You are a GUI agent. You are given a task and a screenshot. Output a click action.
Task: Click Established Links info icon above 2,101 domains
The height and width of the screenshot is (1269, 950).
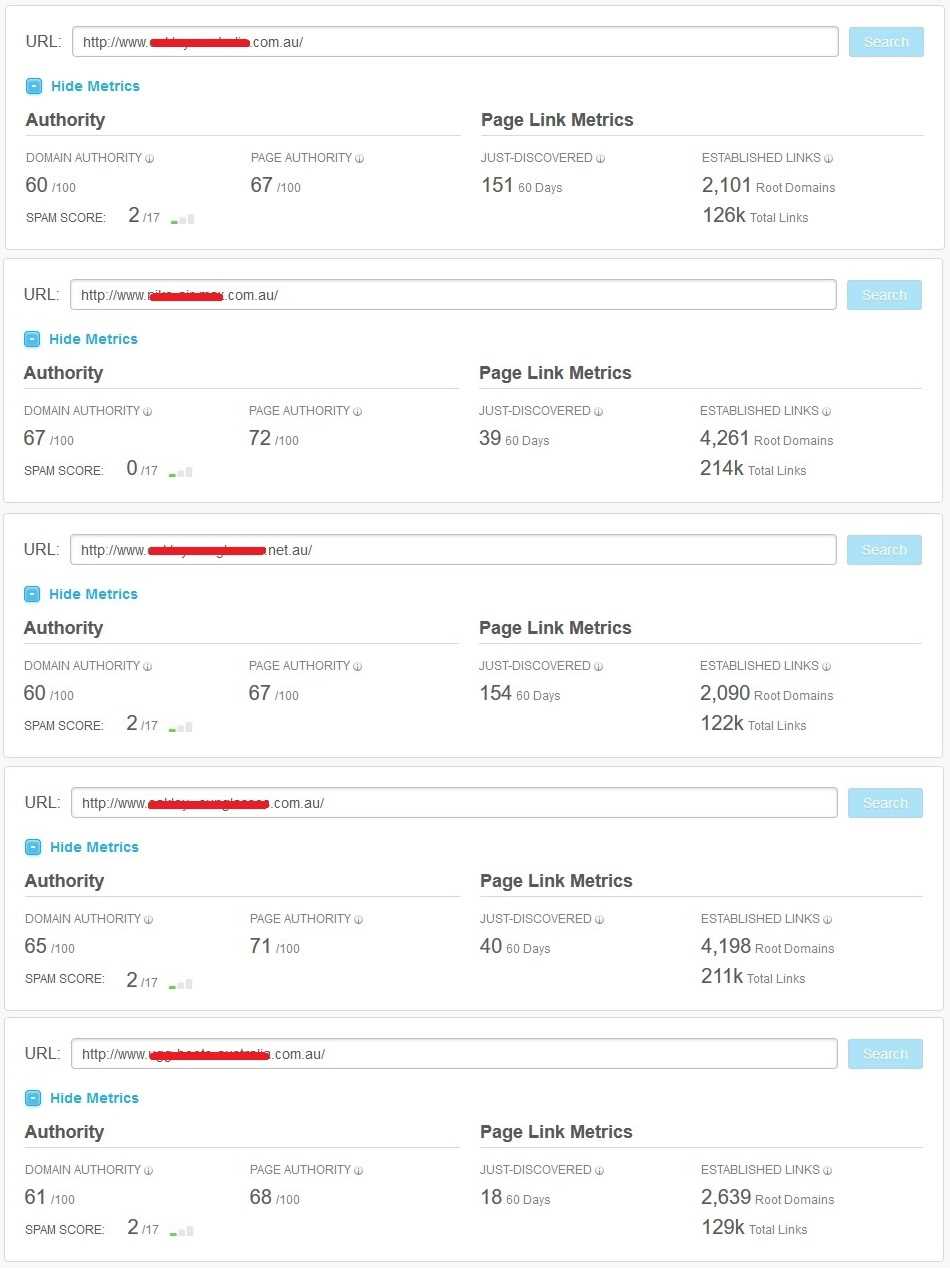click(829, 158)
